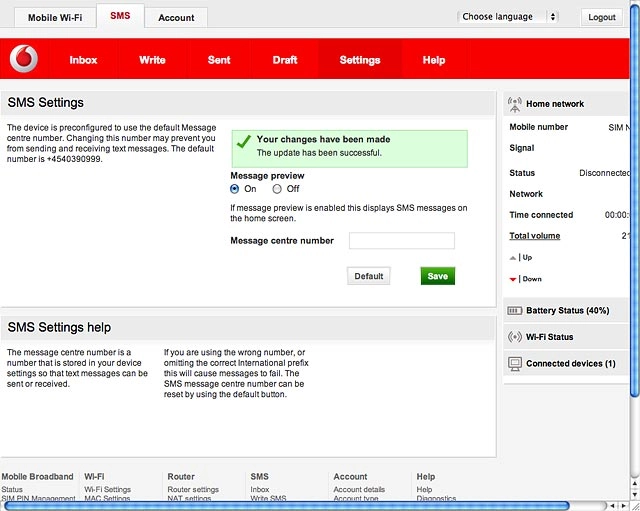The height and width of the screenshot is (511, 640).
Task: Click the horizontal scrollbar thumb
Action: 287,506
